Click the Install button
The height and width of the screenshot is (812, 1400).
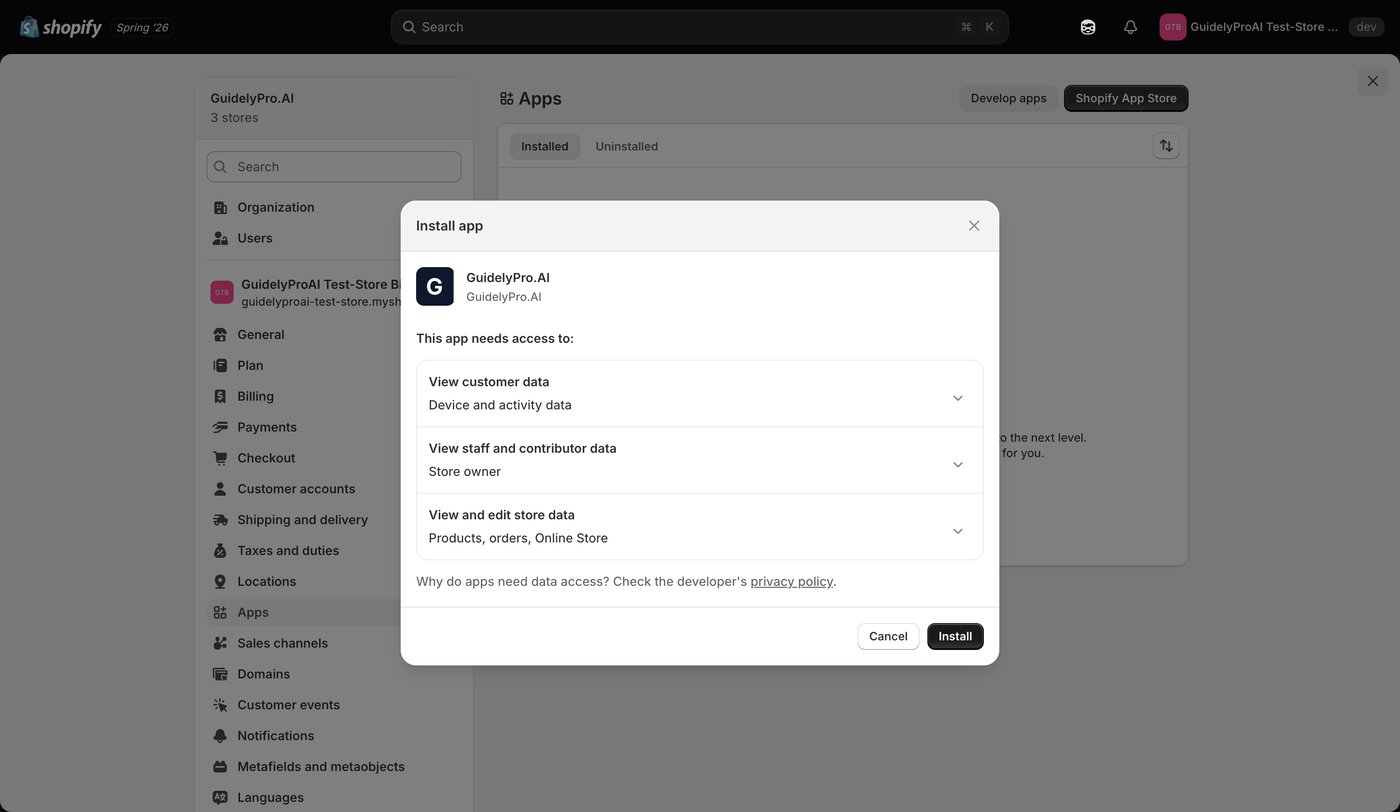[955, 637]
